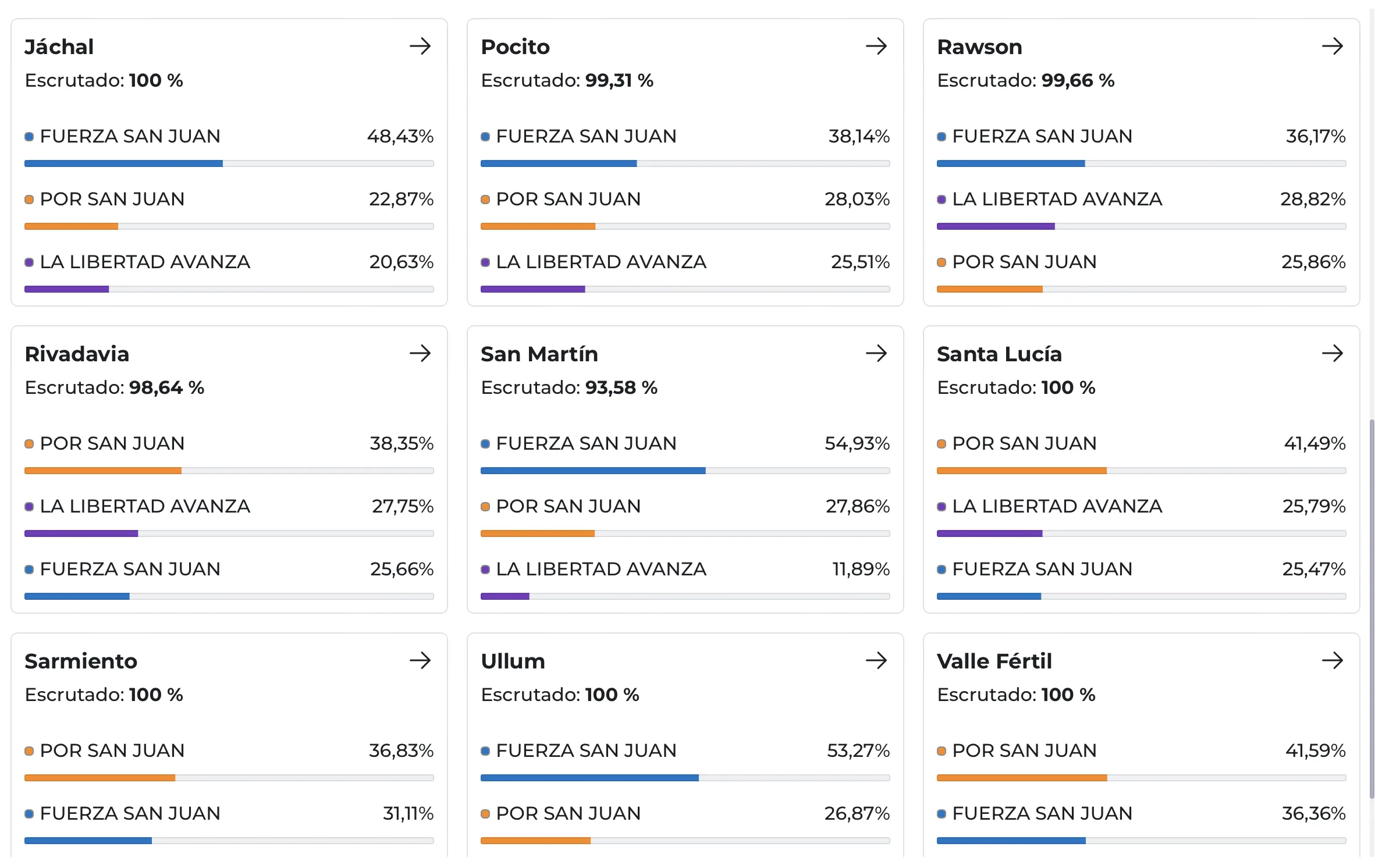Click the Santa Lucía arrow icon
The height and width of the screenshot is (868, 1389).
(1332, 353)
